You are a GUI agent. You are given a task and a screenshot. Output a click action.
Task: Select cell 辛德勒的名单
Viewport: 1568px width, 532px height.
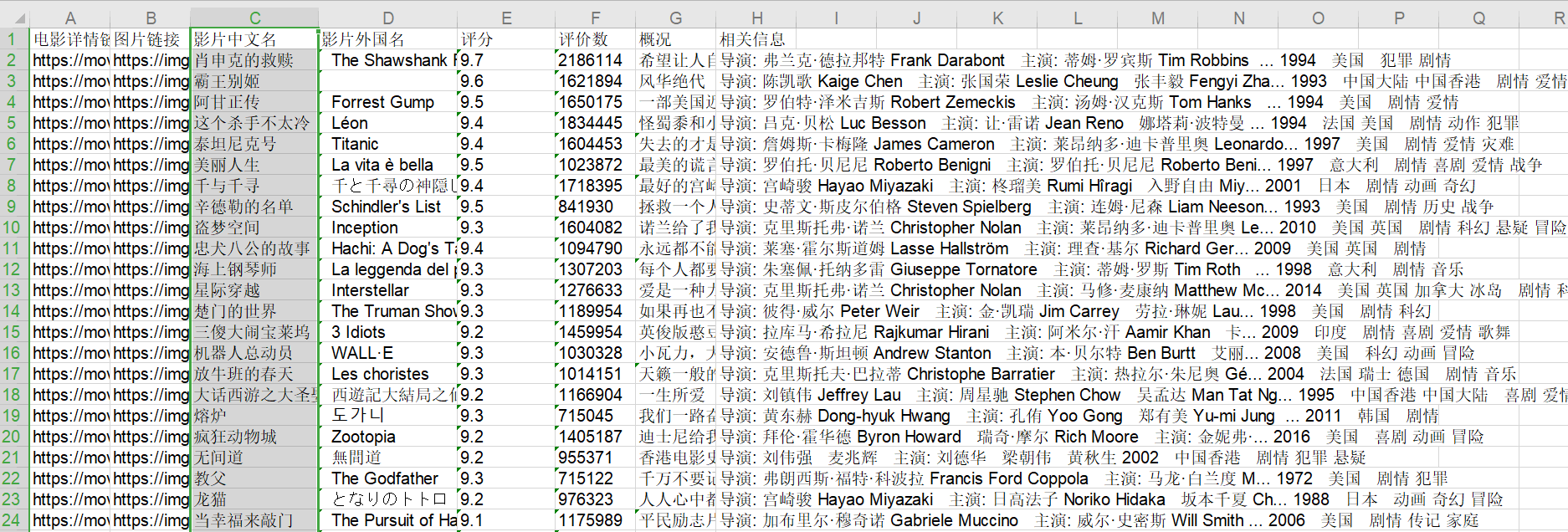click(x=255, y=206)
